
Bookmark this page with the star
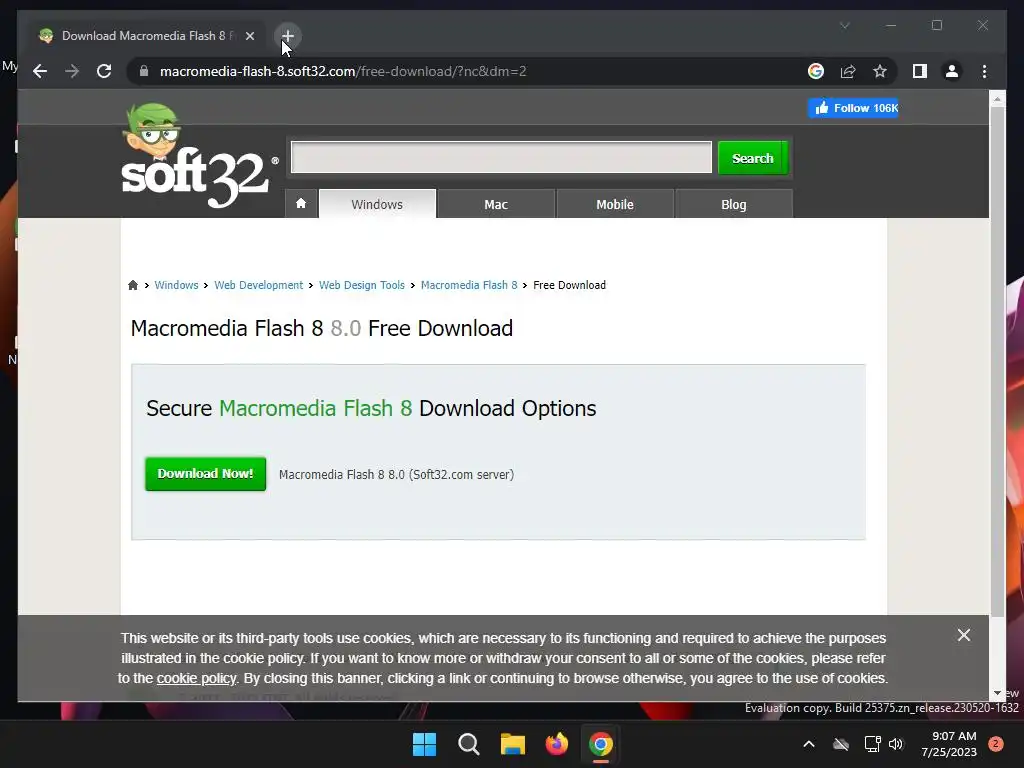pyautogui.click(x=880, y=71)
